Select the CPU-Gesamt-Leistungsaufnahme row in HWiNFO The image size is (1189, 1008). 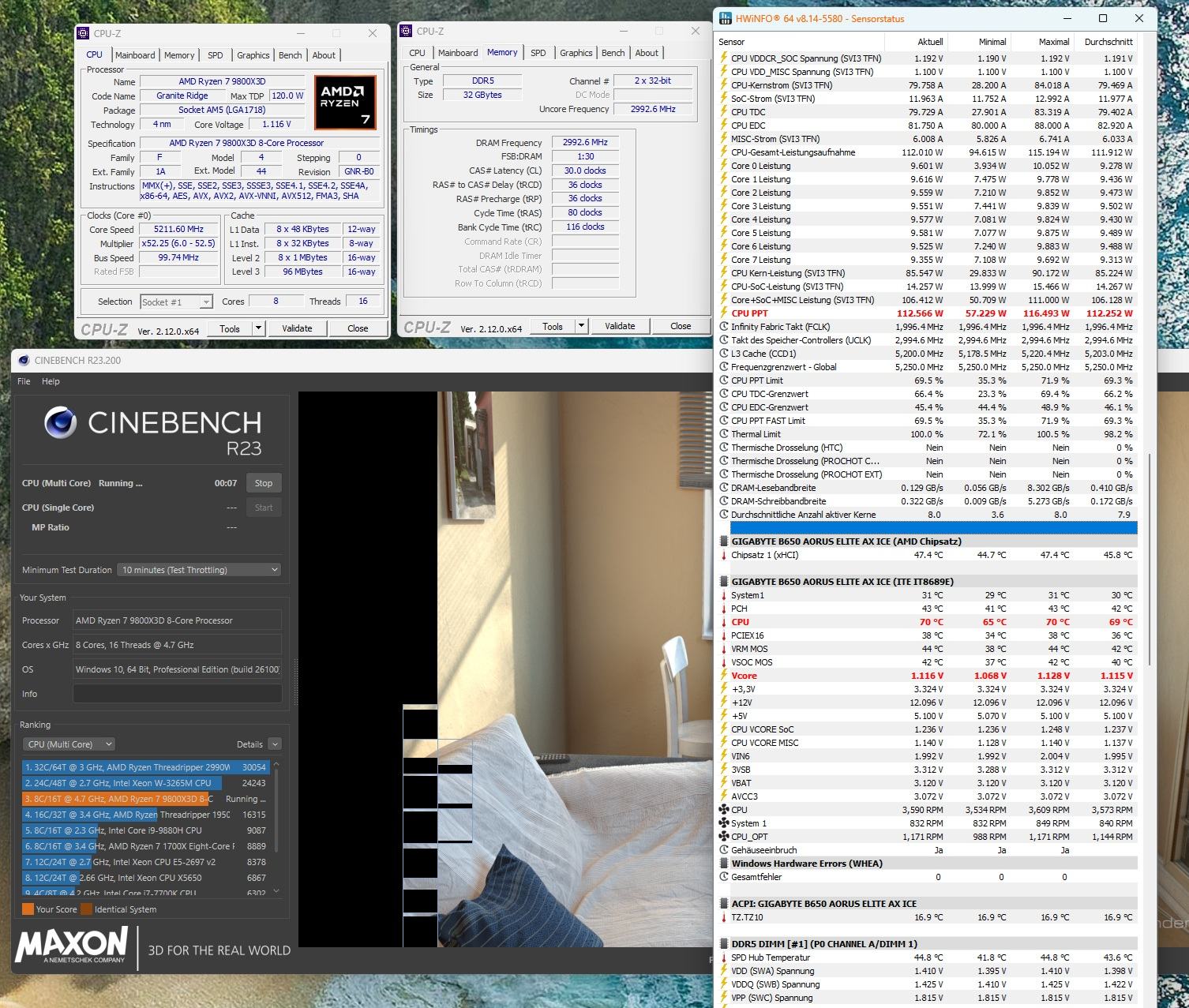click(928, 152)
